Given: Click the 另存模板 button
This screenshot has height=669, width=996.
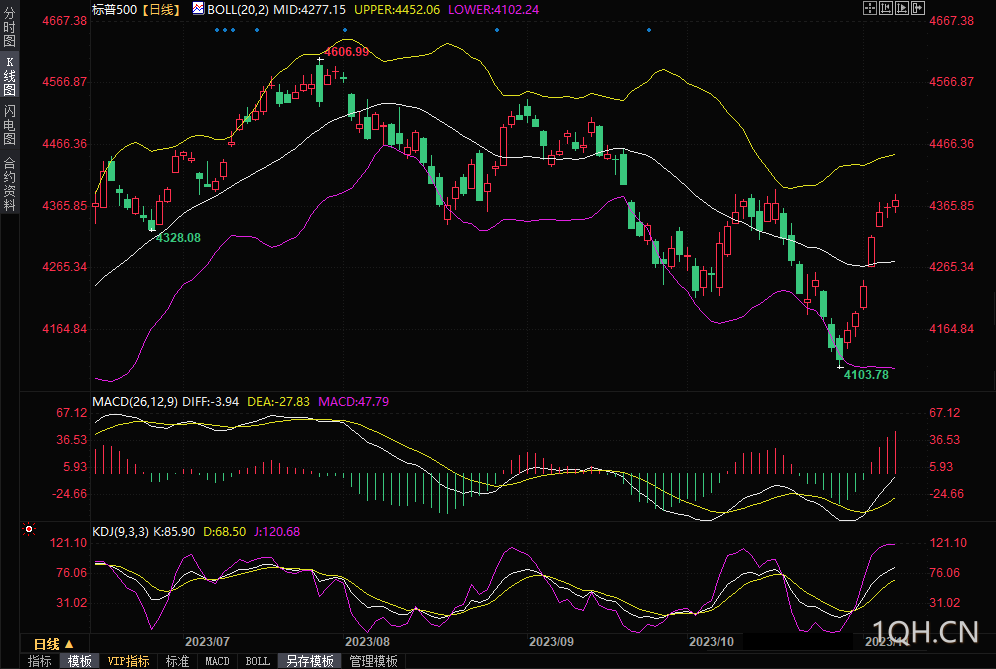Looking at the screenshot, I should 309,661.
